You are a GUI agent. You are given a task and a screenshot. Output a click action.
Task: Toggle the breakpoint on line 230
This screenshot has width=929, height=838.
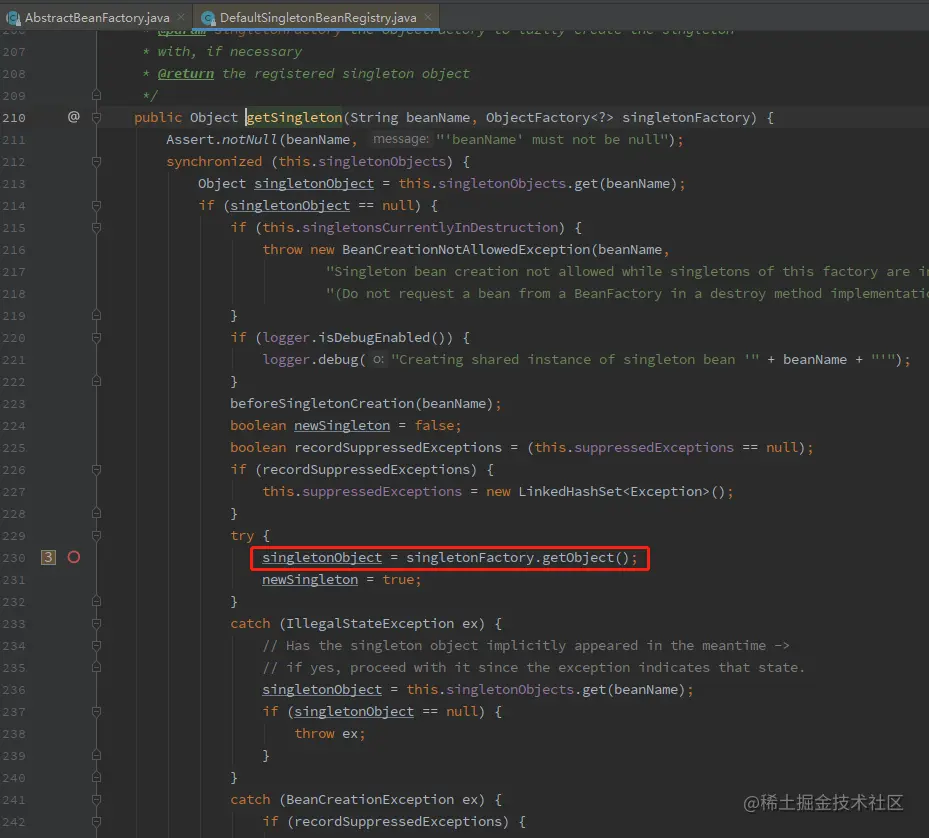tap(73, 557)
